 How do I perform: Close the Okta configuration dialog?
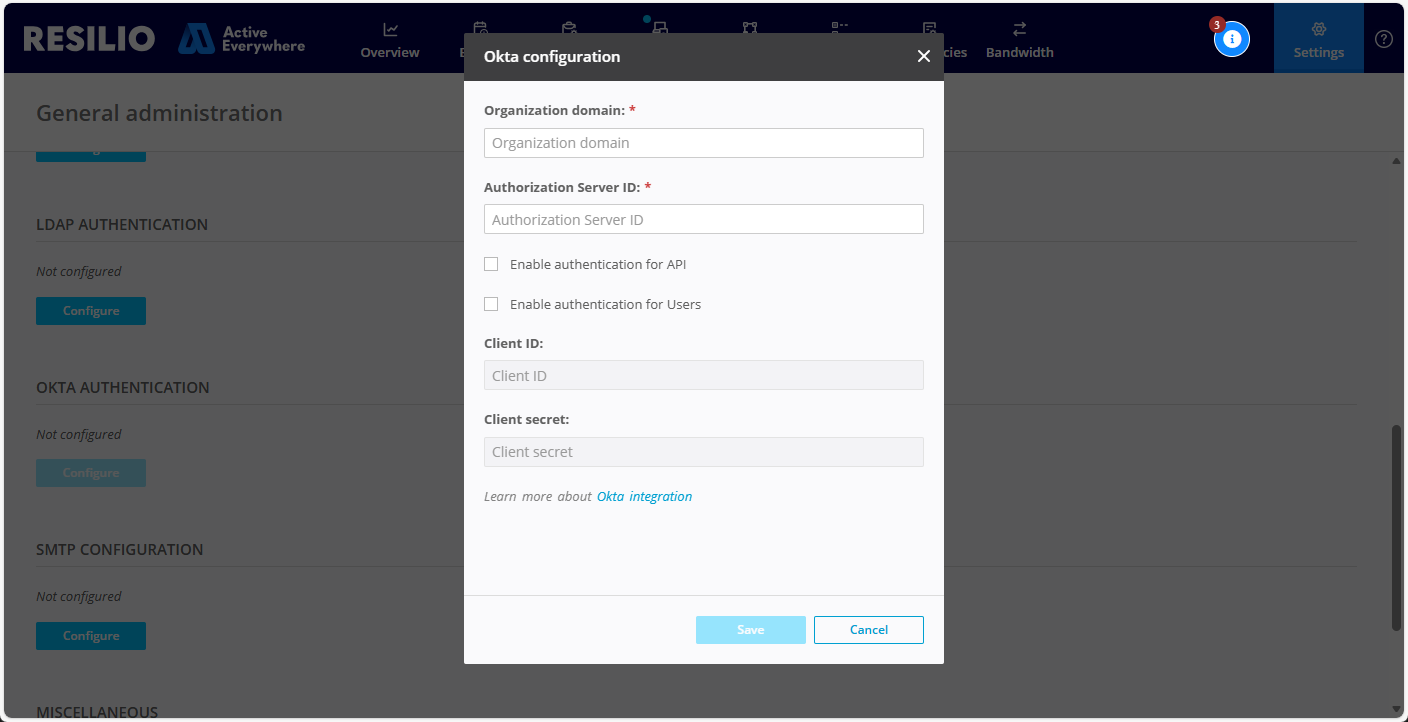coord(923,57)
